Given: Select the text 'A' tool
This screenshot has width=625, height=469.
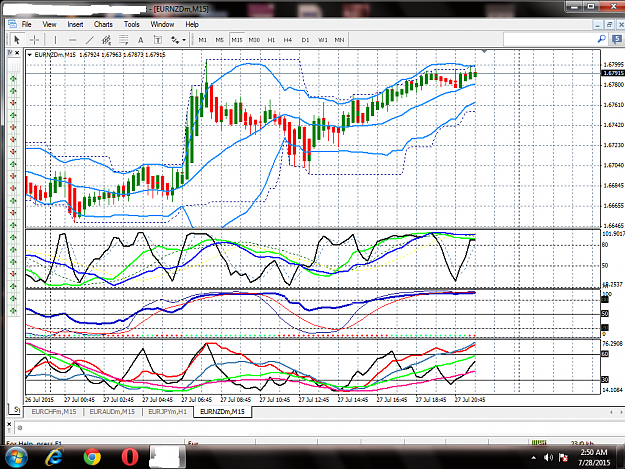Looking at the screenshot, I should coord(140,40).
